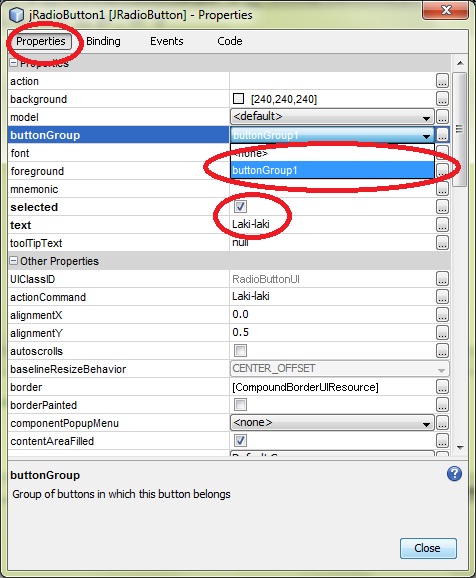Image resolution: width=476 pixels, height=578 pixels.
Task: Open the custom editor button for action
Action: [x=442, y=81]
